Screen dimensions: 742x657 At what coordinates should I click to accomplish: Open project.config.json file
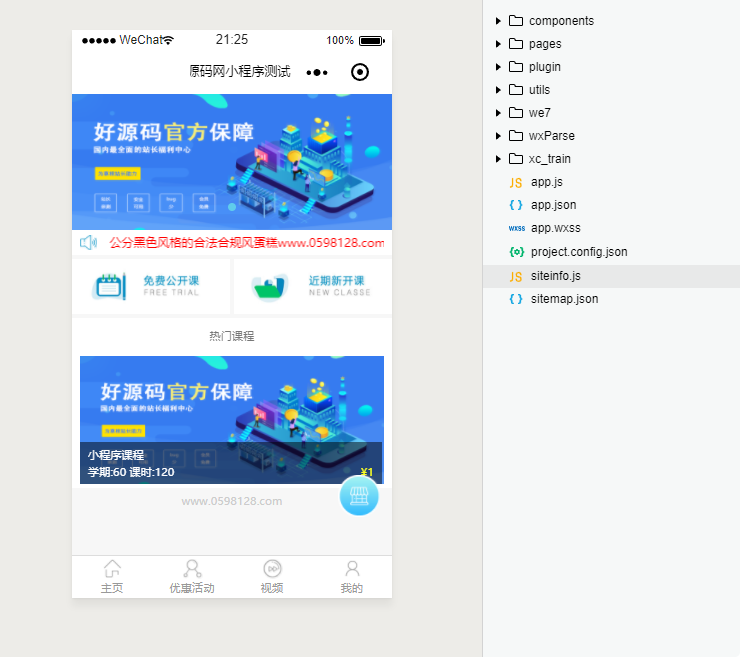point(579,252)
